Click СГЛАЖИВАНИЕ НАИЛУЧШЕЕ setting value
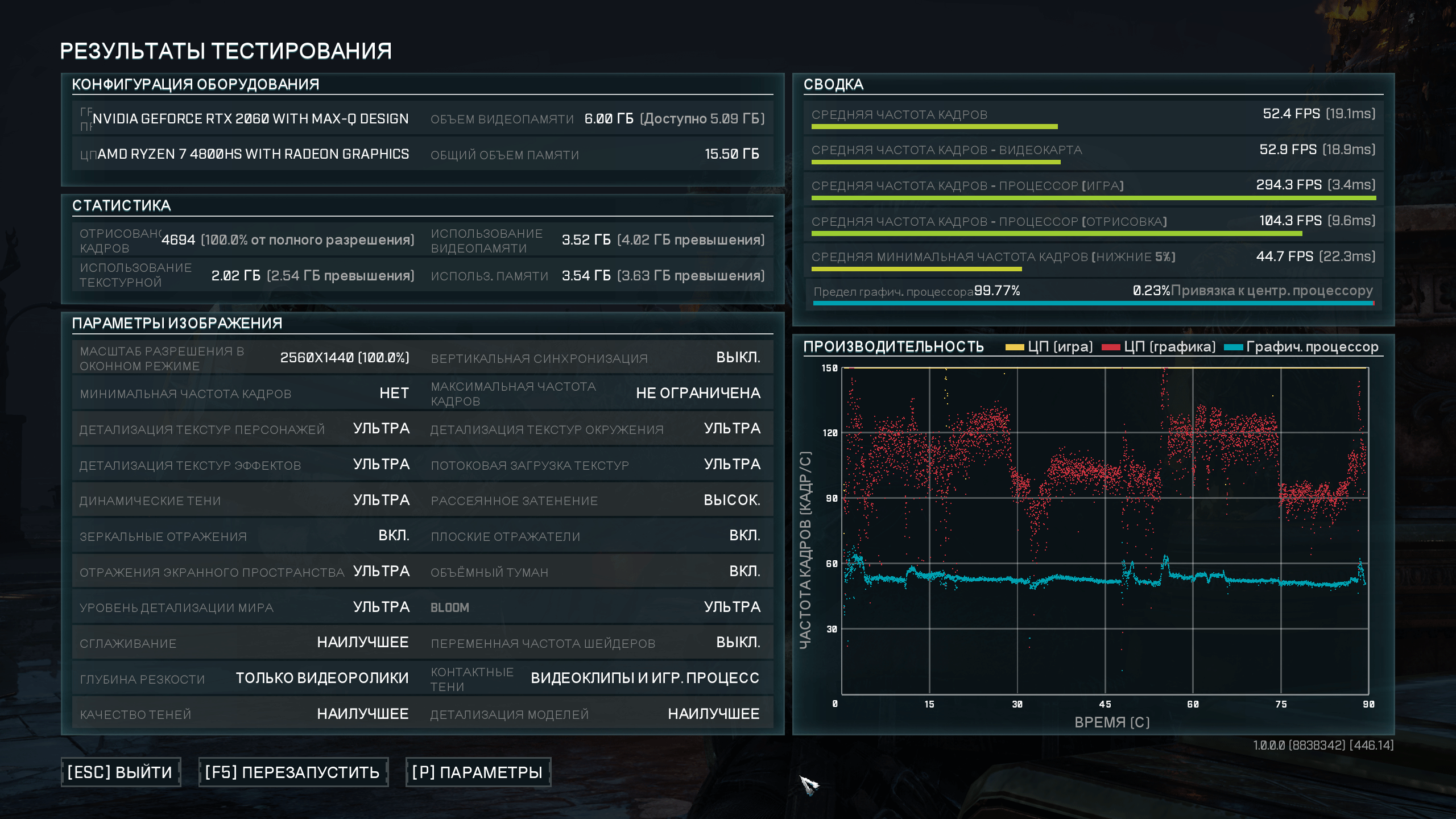 362,643
